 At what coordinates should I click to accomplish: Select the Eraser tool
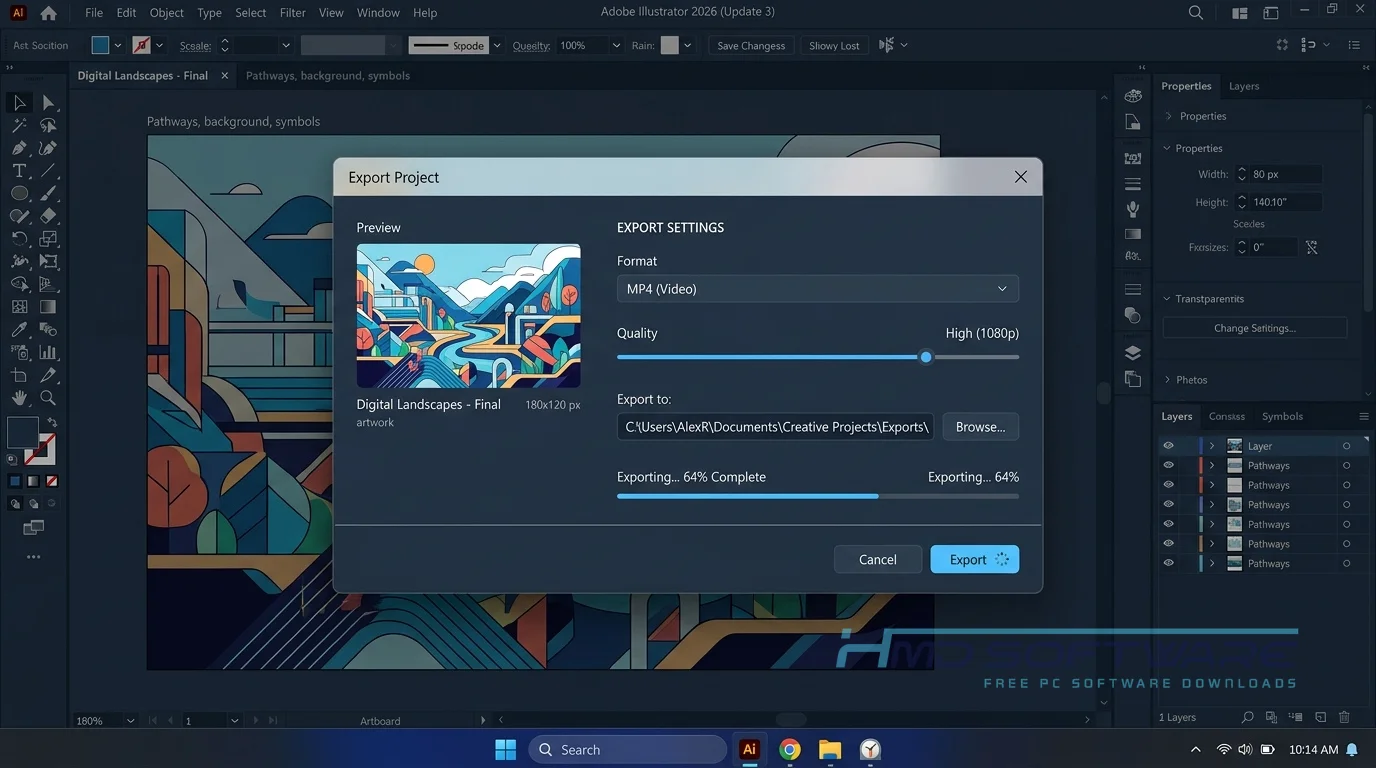(48, 216)
